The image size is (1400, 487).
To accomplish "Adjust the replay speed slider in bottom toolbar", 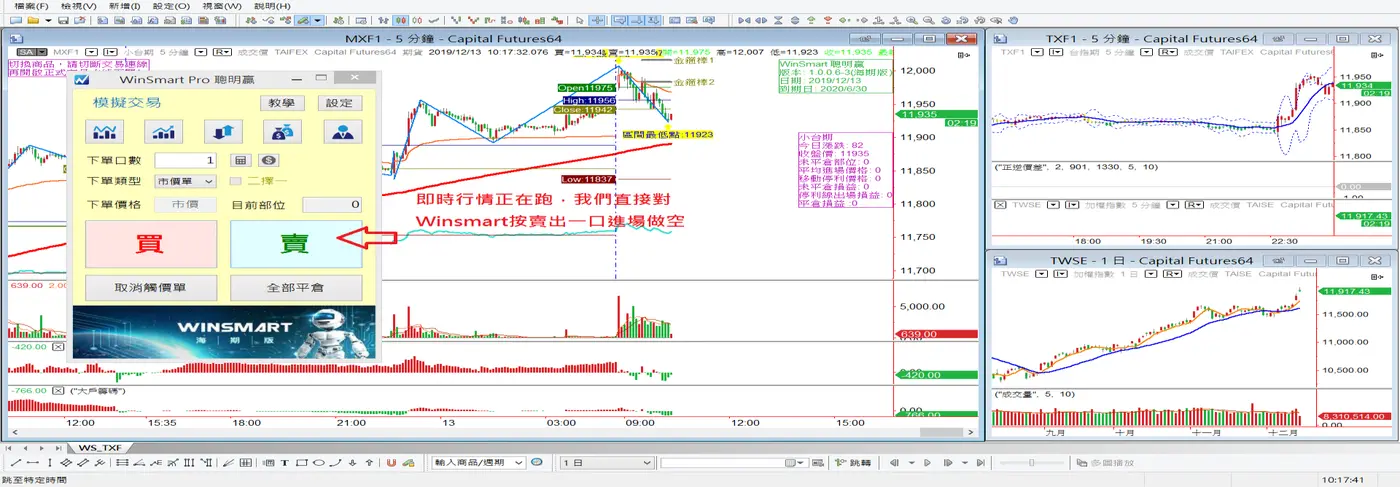I will 1031,463.
